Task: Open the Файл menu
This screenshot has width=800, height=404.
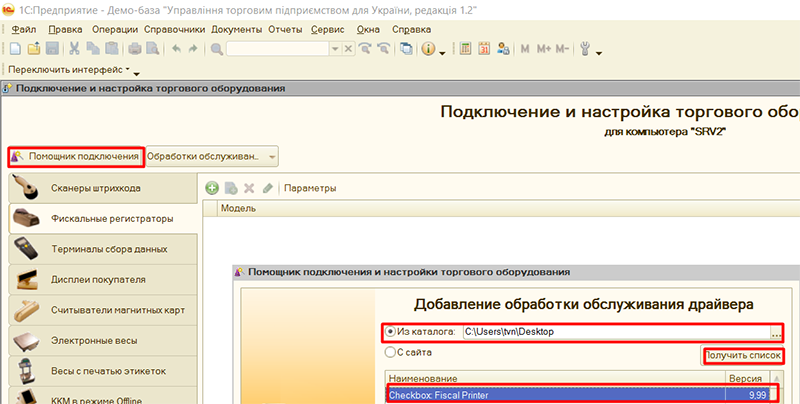Action: pyautogui.click(x=23, y=29)
